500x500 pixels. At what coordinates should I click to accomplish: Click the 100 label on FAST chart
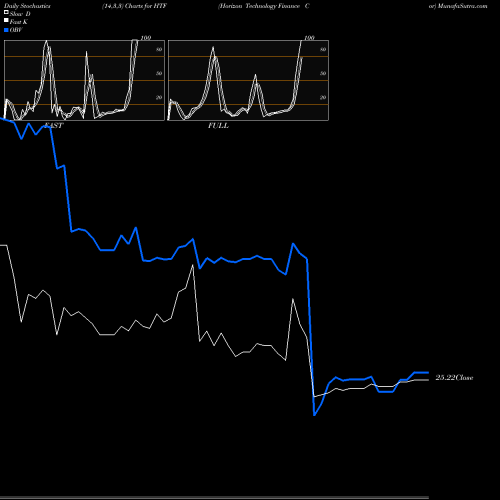pyautogui.click(x=146, y=38)
